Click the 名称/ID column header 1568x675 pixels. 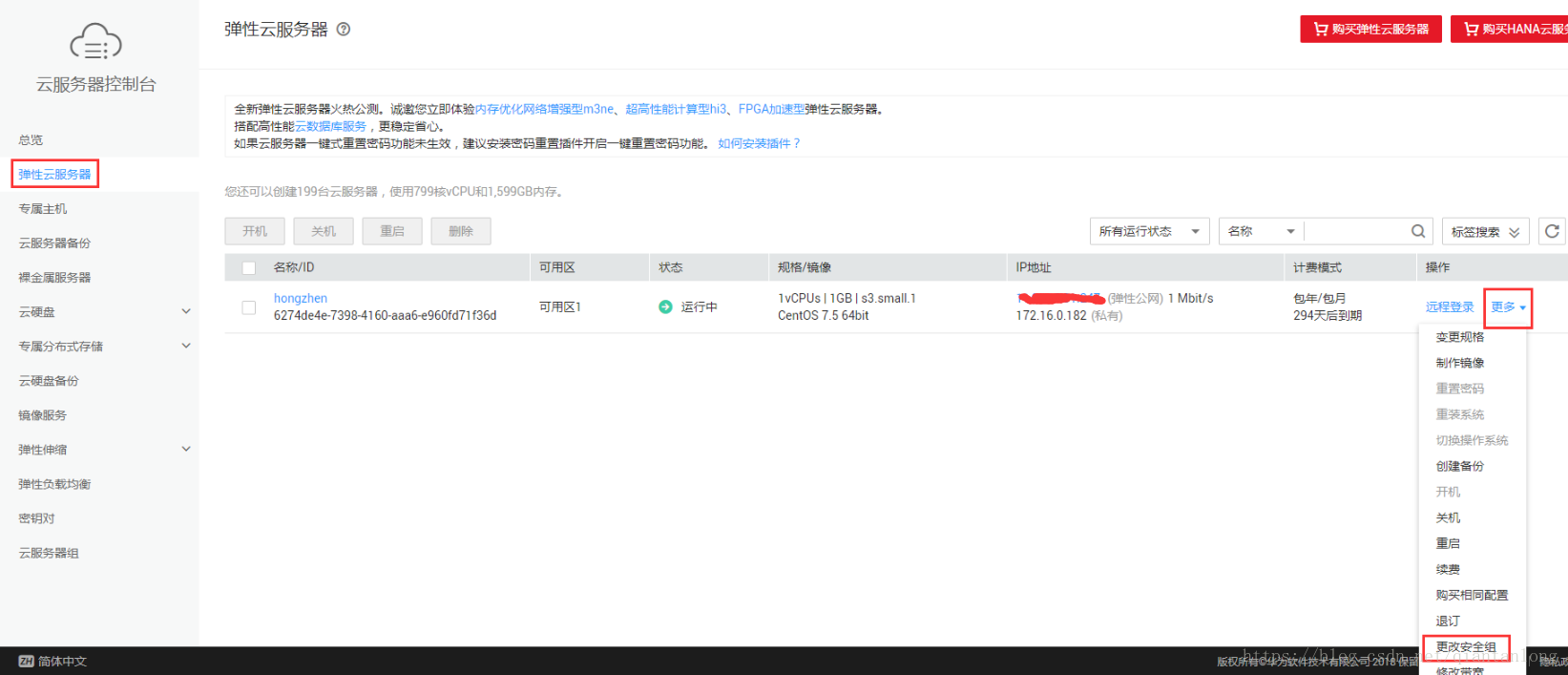pyautogui.click(x=294, y=267)
